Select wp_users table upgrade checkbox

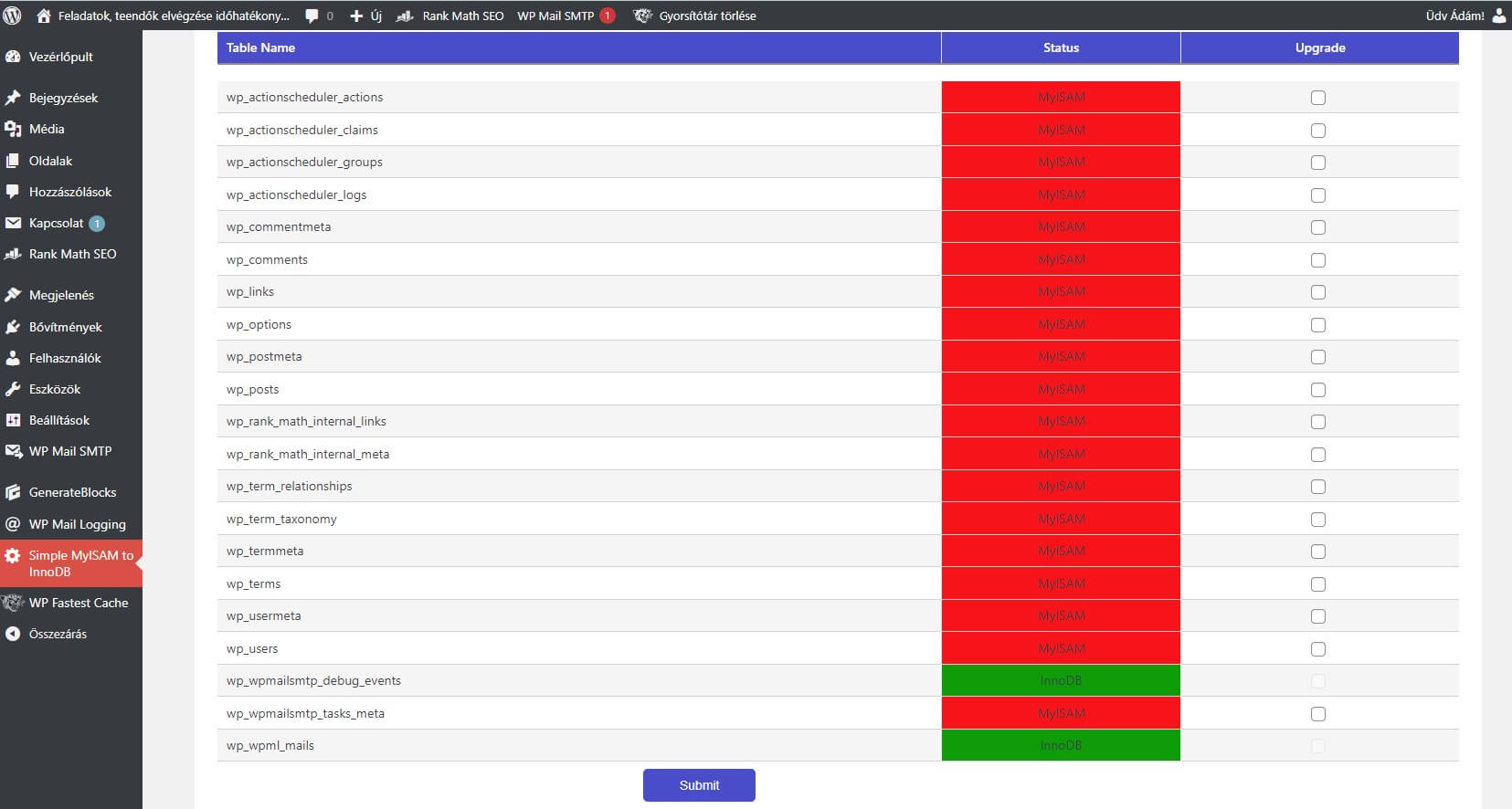[1318, 649]
